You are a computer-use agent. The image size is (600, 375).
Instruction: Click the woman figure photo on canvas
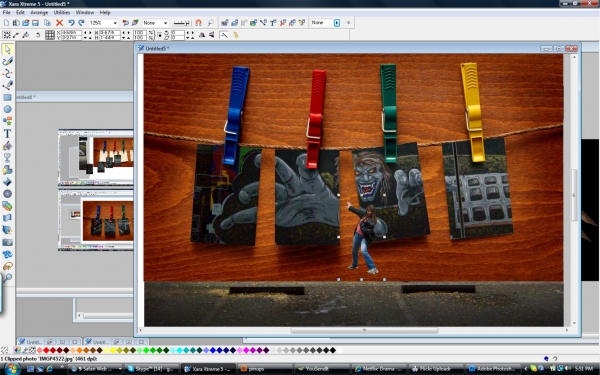[x=363, y=239]
